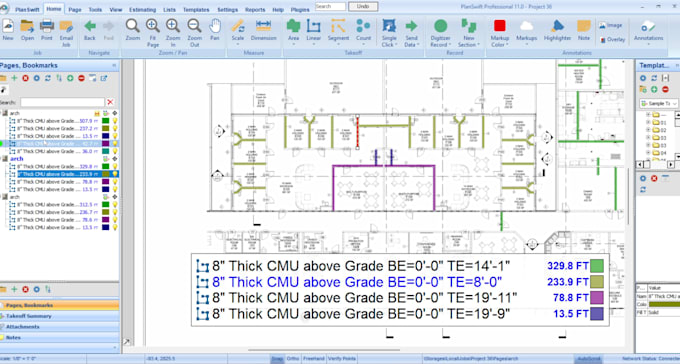Toggle Snap in the status bar
This screenshot has width=680, height=364.
[277, 359]
